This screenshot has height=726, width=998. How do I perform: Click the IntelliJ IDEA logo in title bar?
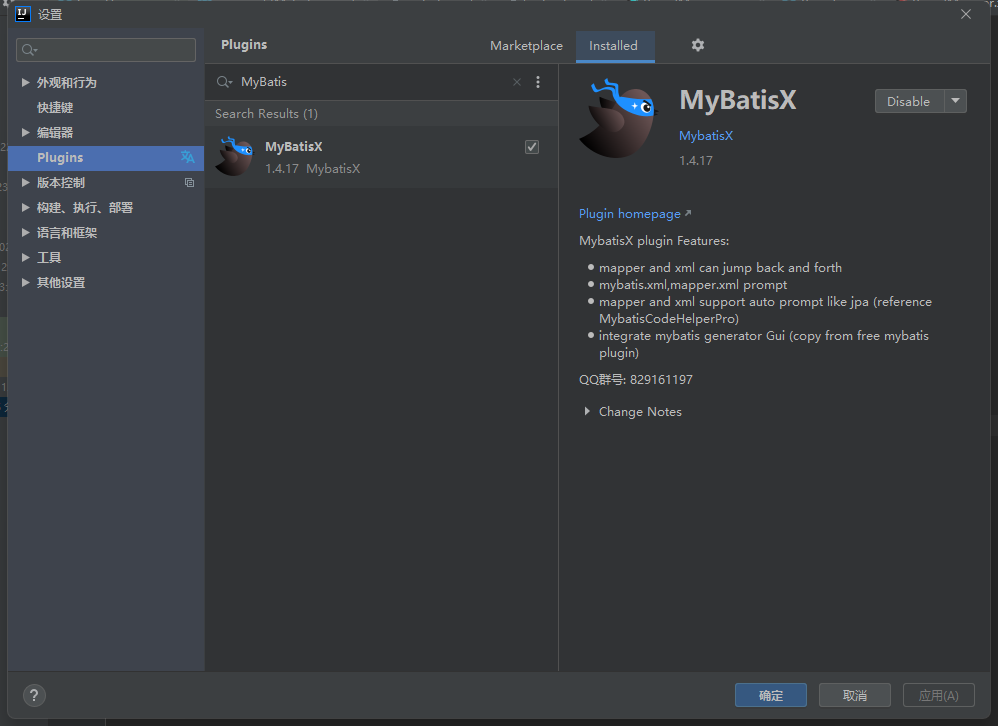coord(23,14)
